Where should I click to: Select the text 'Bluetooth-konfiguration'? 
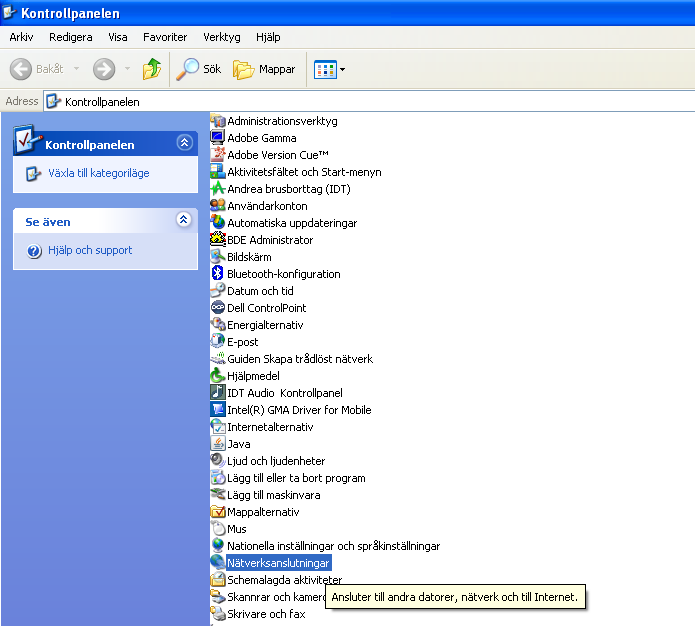[x=284, y=274]
